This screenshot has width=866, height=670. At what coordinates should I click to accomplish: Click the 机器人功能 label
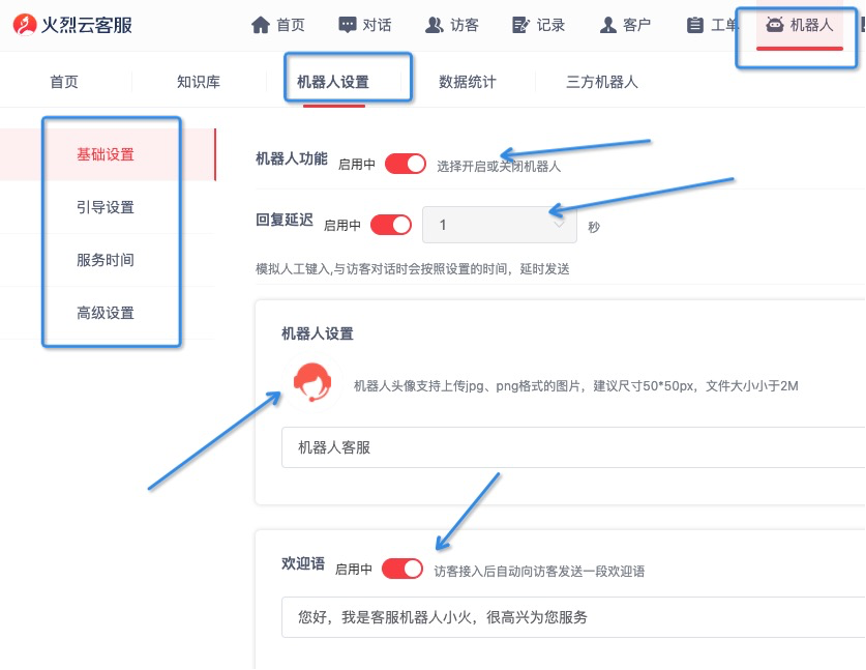click(x=291, y=159)
